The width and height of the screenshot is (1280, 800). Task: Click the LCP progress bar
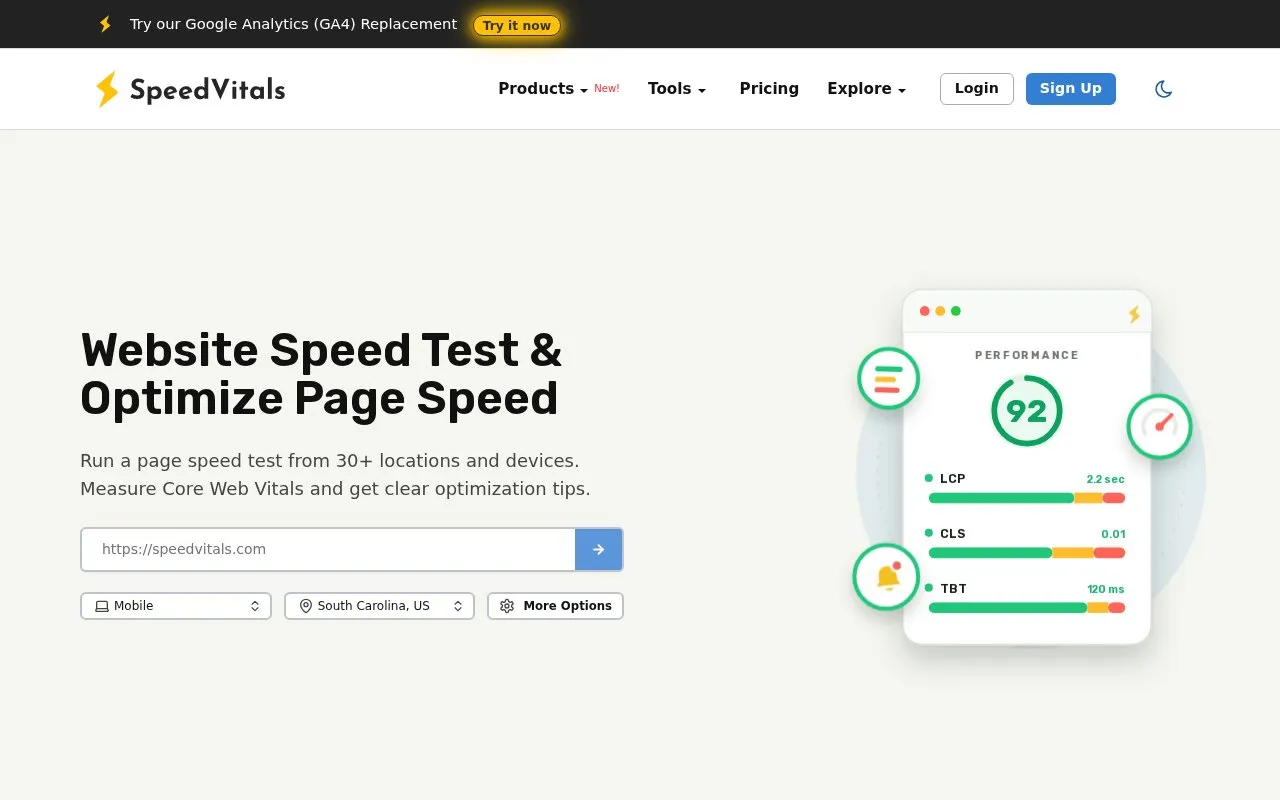click(x=1027, y=498)
